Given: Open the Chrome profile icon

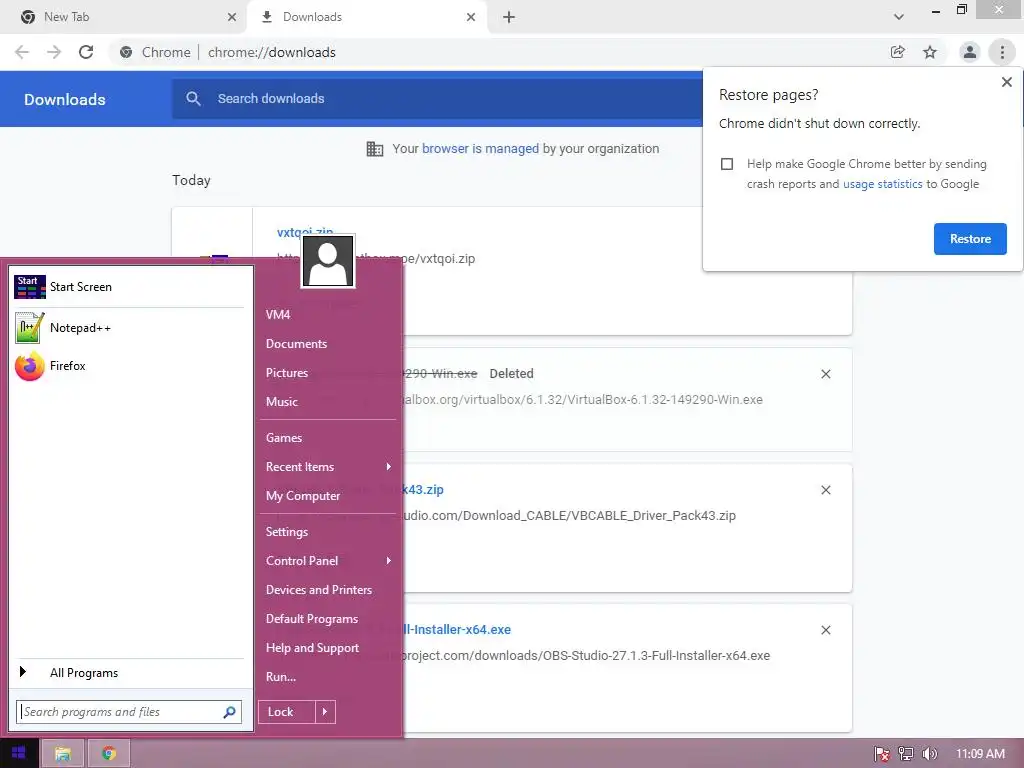Looking at the screenshot, I should pos(970,52).
